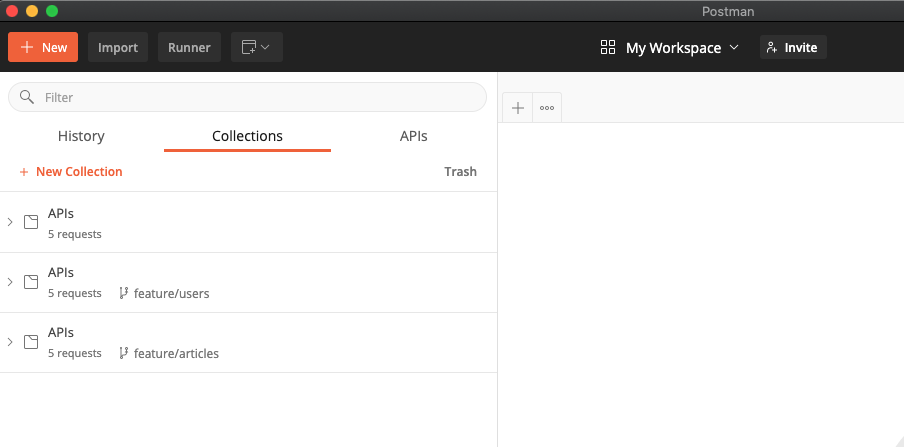Switch to the History tab
Screen dimensions: 904x447
[81, 136]
